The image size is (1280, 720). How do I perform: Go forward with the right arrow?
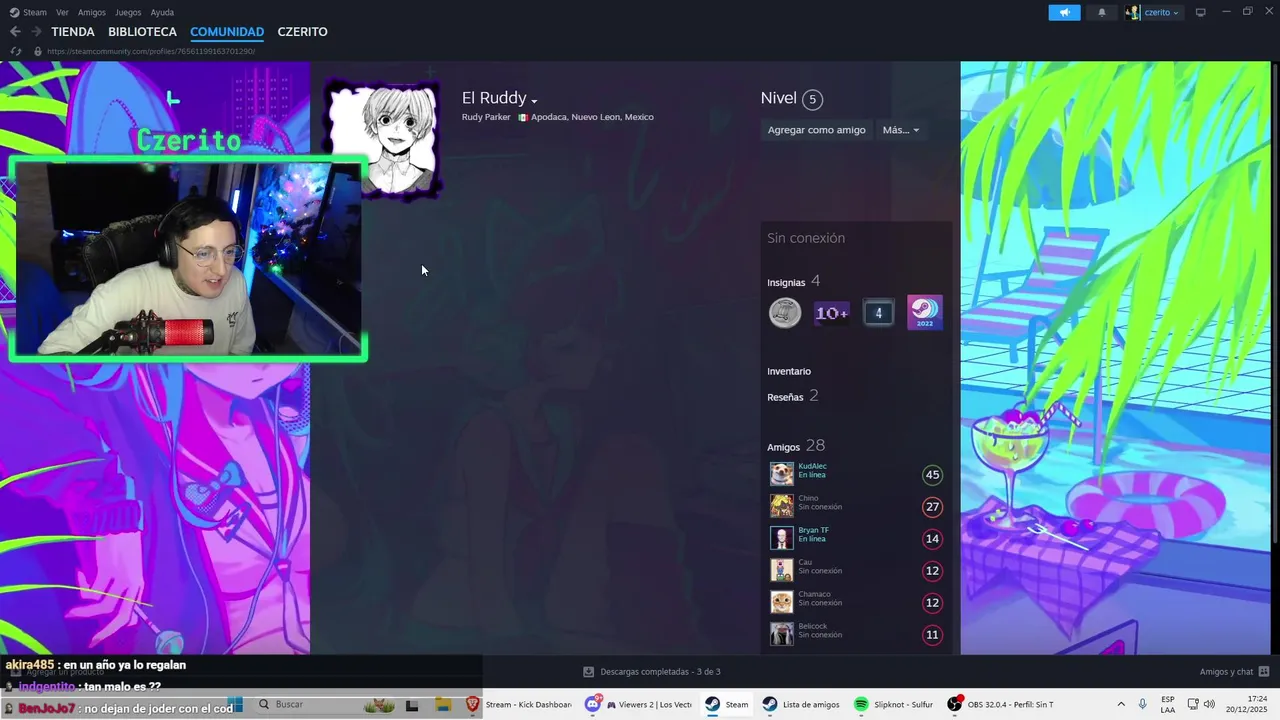pos(36,32)
